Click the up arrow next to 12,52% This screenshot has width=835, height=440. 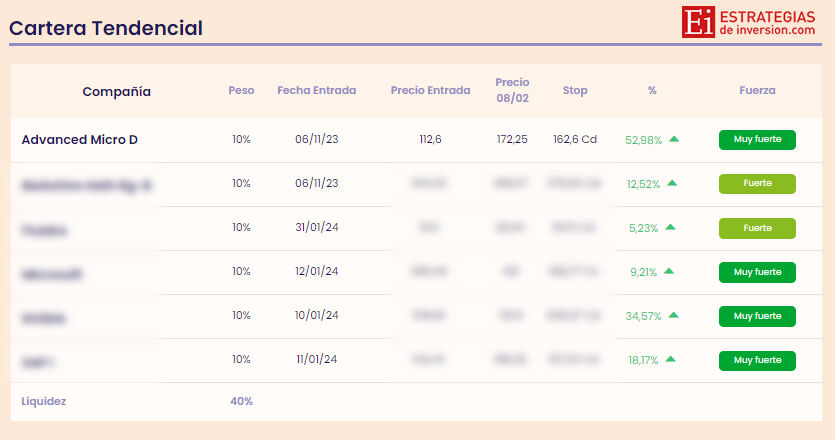click(672, 183)
